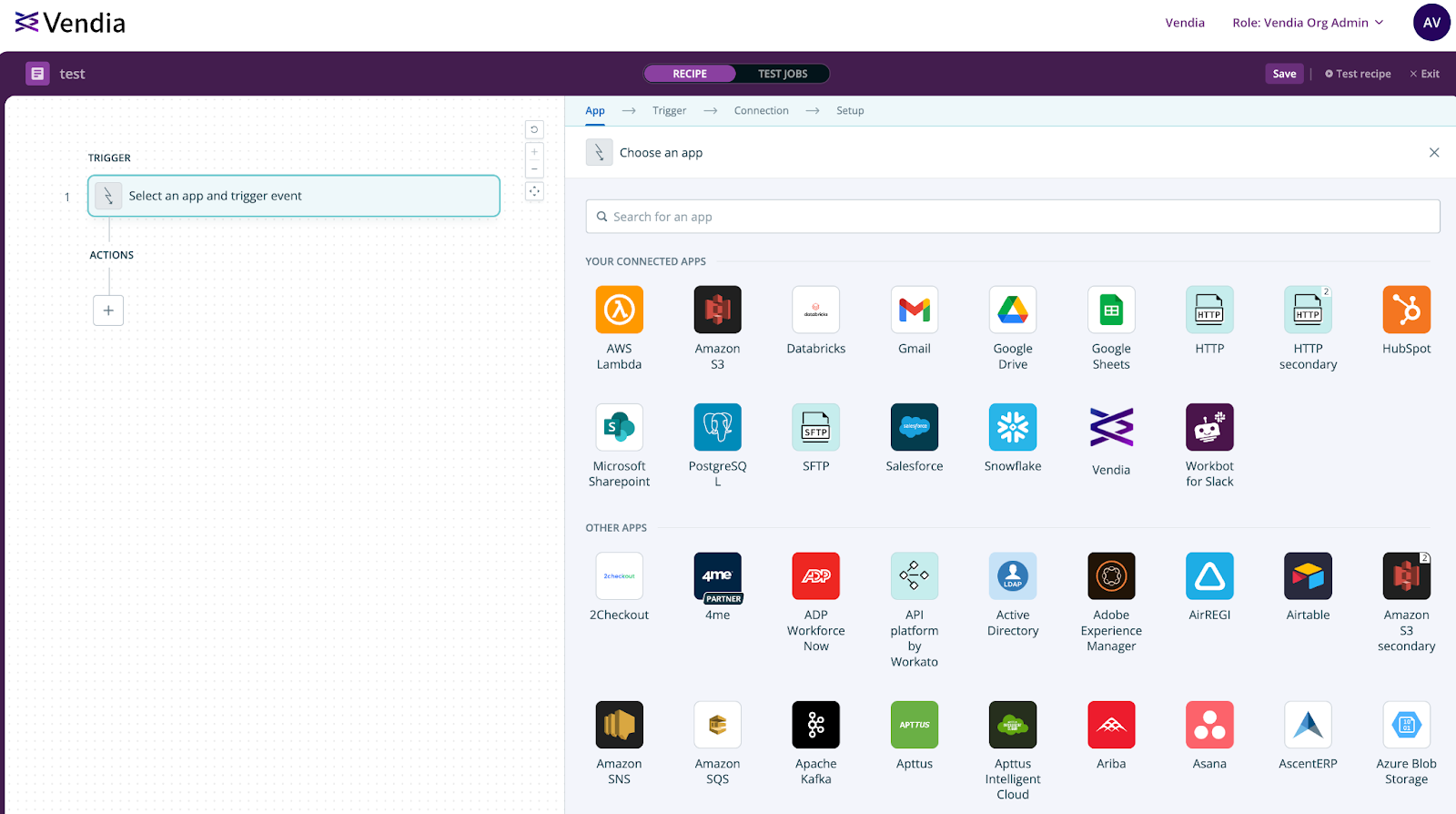
Task: Reset the canvas view rotation icon
Action: pyautogui.click(x=534, y=129)
